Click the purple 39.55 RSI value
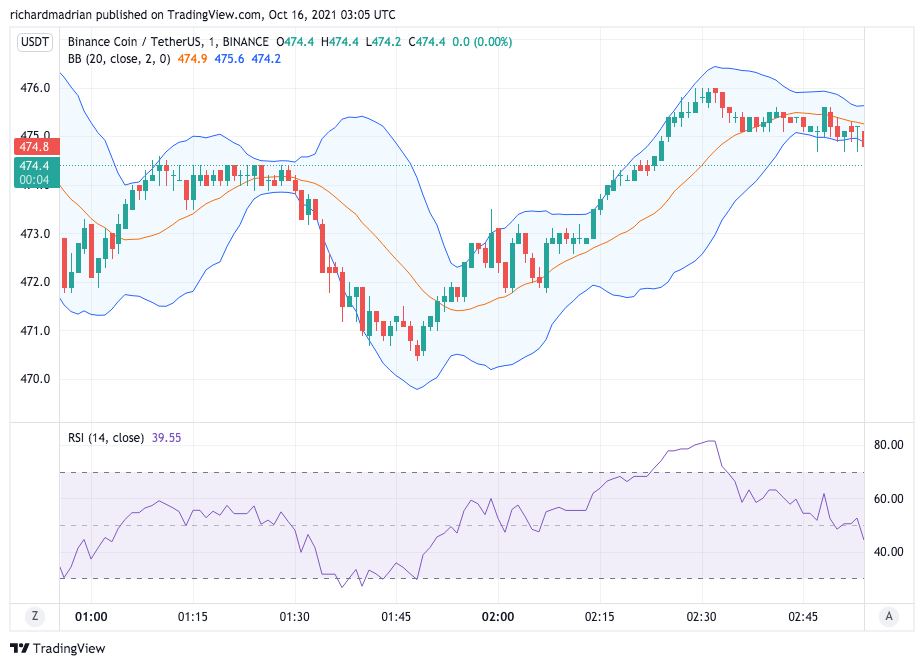 click(x=167, y=437)
